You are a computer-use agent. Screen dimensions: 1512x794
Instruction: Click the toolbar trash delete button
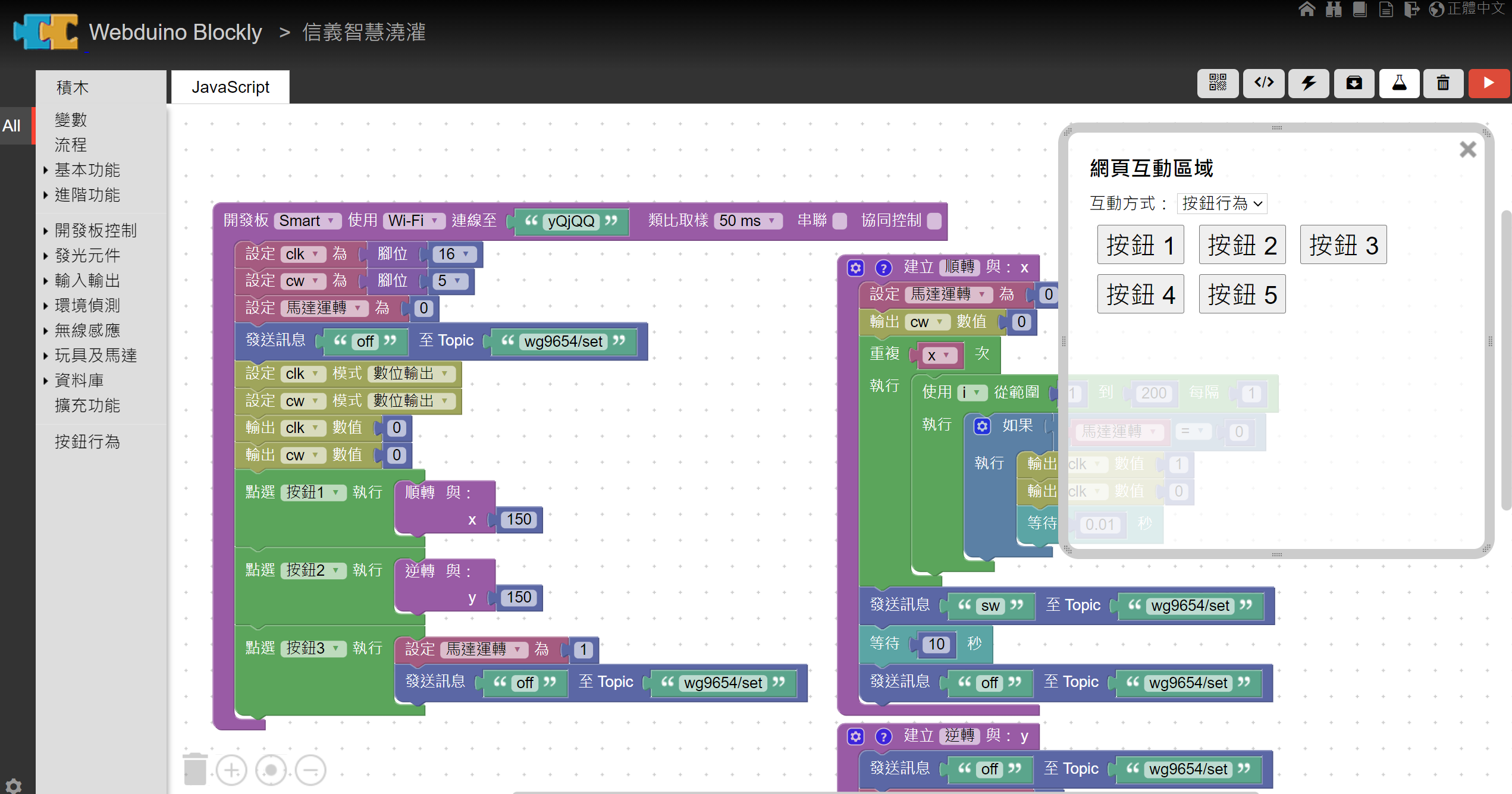pyautogui.click(x=1444, y=83)
